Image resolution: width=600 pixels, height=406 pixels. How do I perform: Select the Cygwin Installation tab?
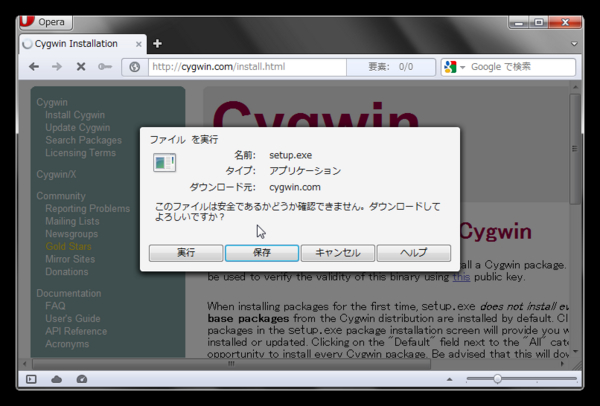coord(83,44)
